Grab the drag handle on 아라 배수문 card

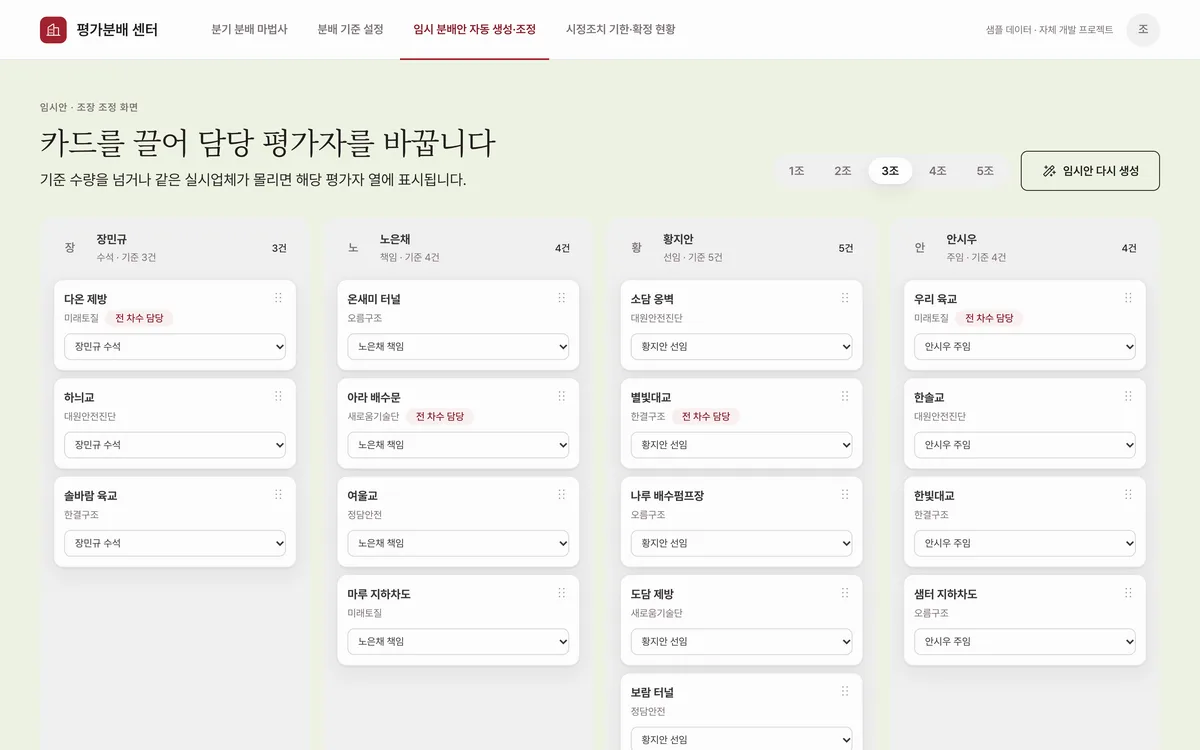pyautogui.click(x=561, y=396)
